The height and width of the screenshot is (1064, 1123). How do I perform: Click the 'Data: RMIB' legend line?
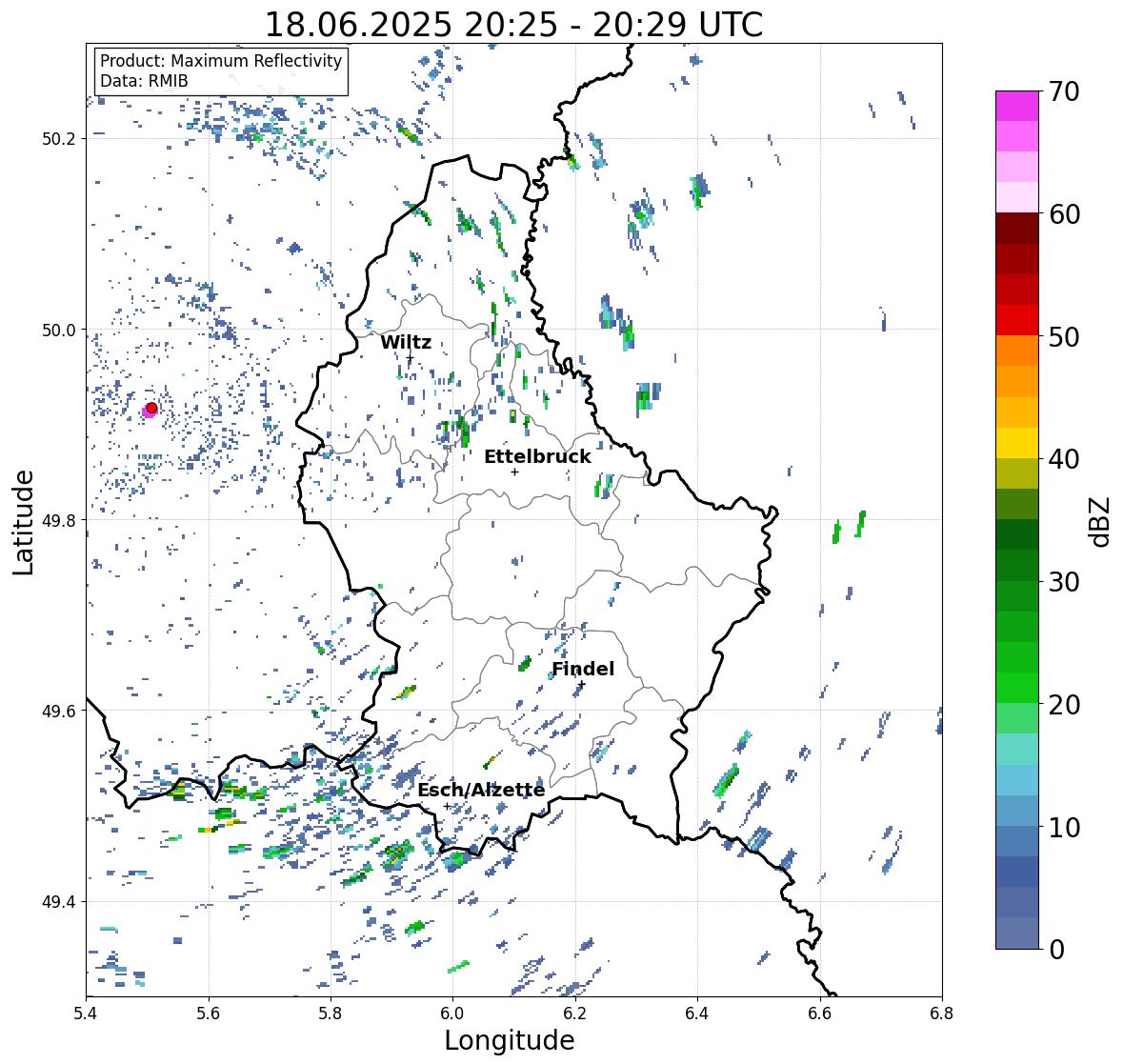click(x=144, y=81)
